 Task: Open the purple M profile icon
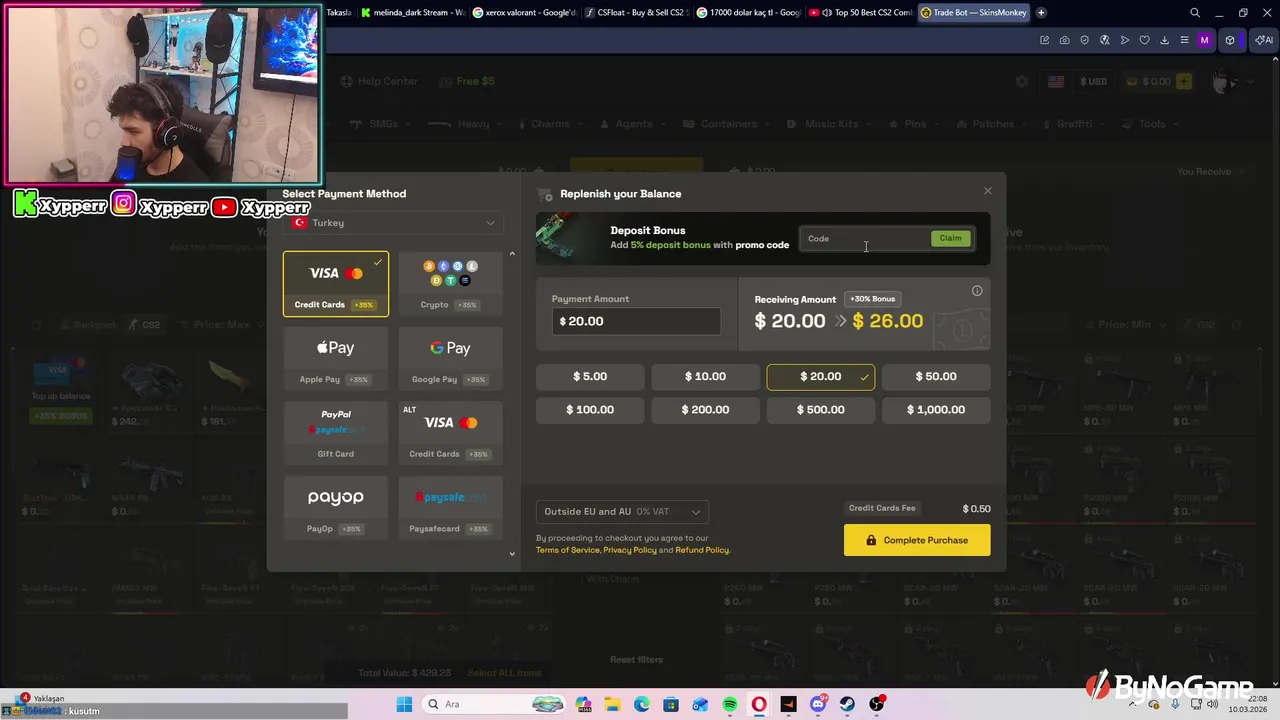[1204, 40]
